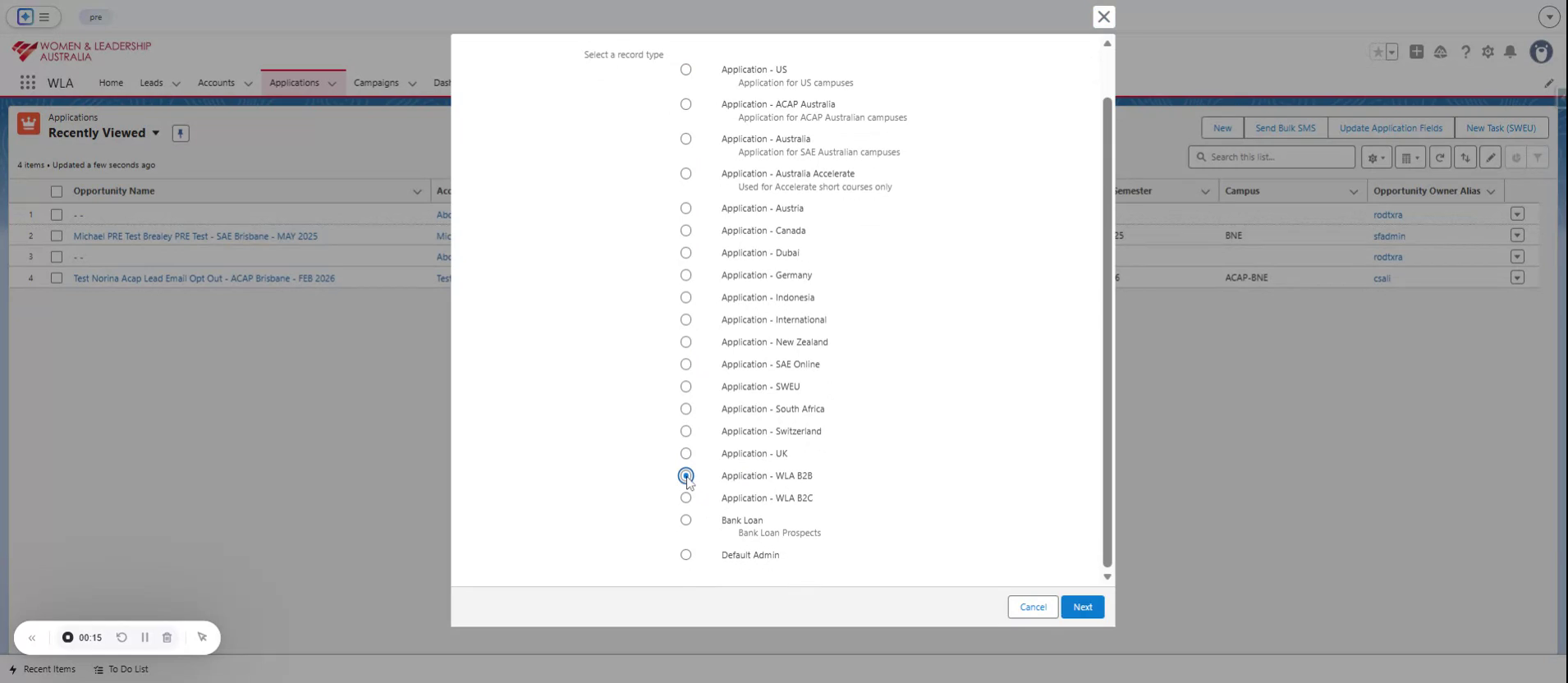
Task: Click the browser sidebar menu icon top-left
Action: click(44, 16)
